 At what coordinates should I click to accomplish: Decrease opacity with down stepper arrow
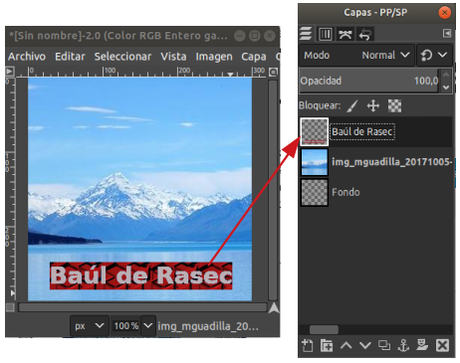pos(446,87)
